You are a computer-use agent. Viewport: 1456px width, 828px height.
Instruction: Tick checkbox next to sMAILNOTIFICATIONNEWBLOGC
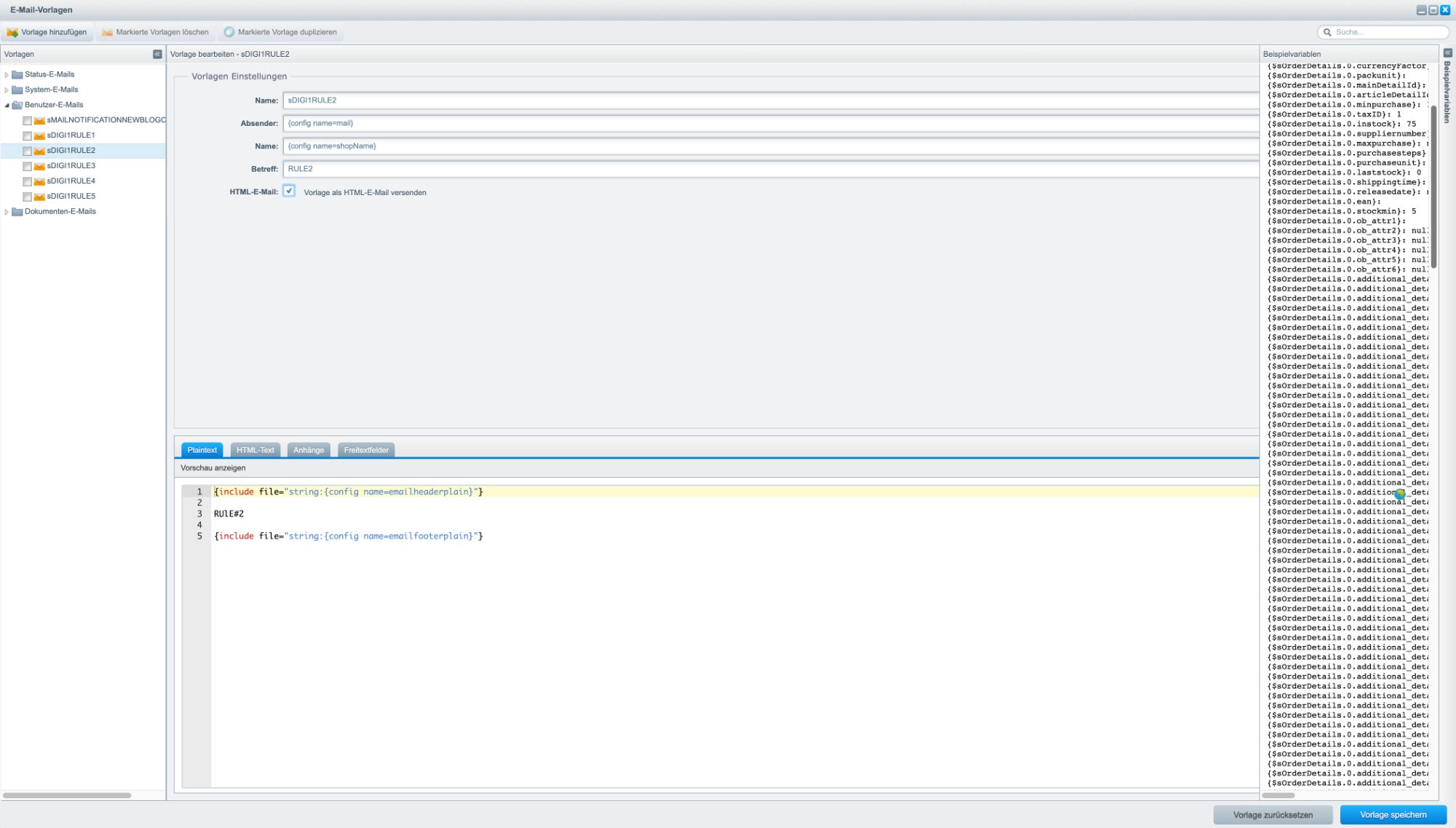[x=27, y=120]
